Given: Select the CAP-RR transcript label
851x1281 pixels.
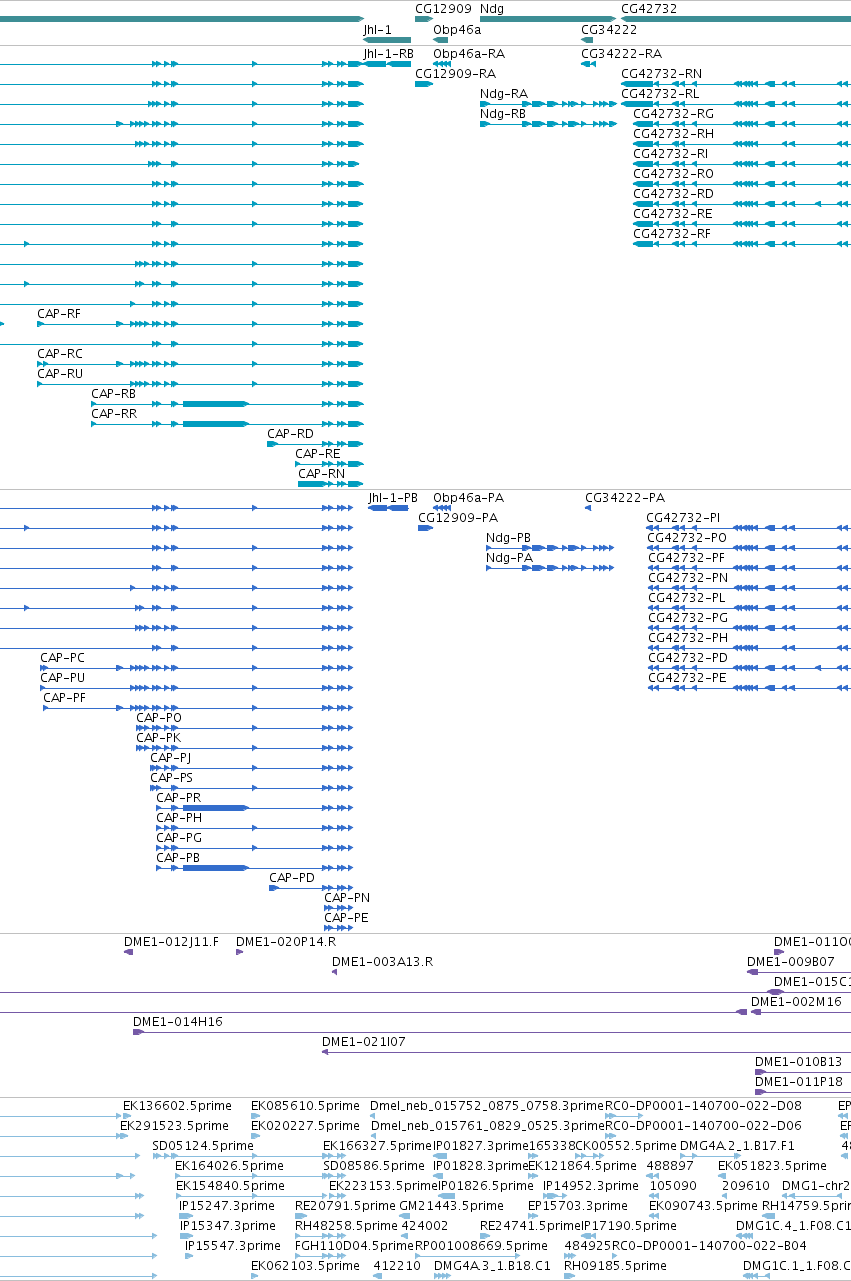Looking at the screenshot, I should click(x=114, y=414).
